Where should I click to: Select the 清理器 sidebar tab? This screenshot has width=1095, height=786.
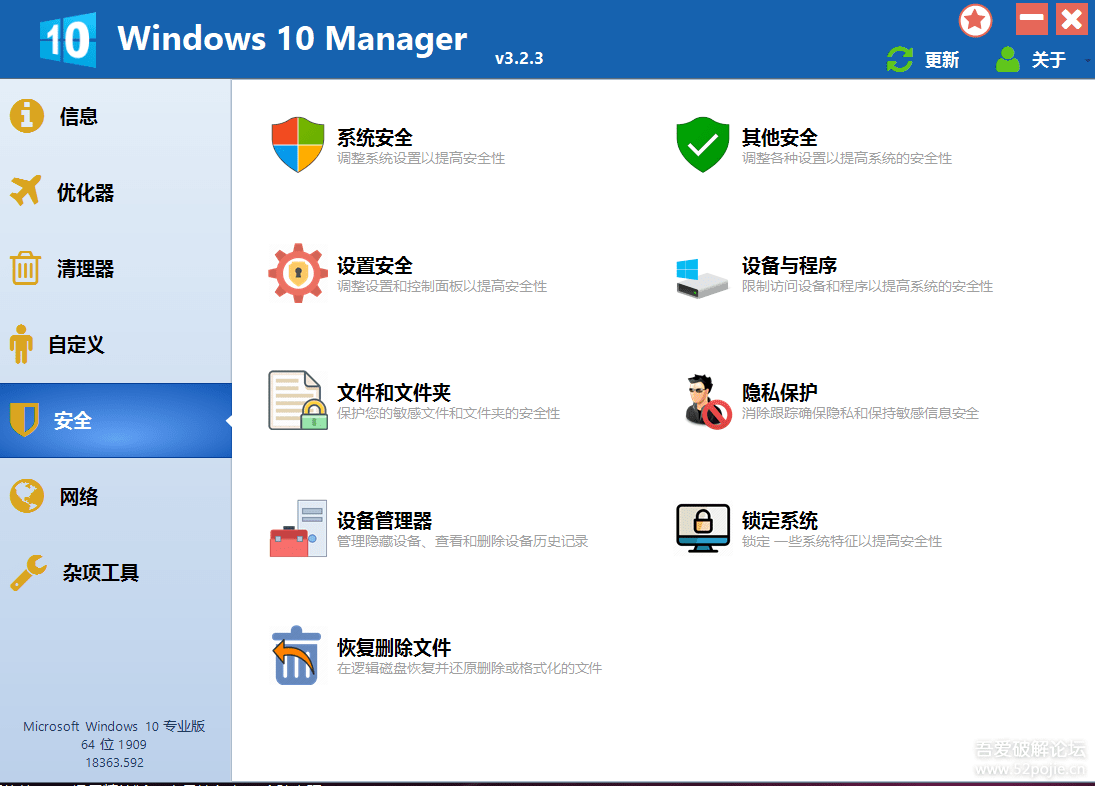click(116, 268)
